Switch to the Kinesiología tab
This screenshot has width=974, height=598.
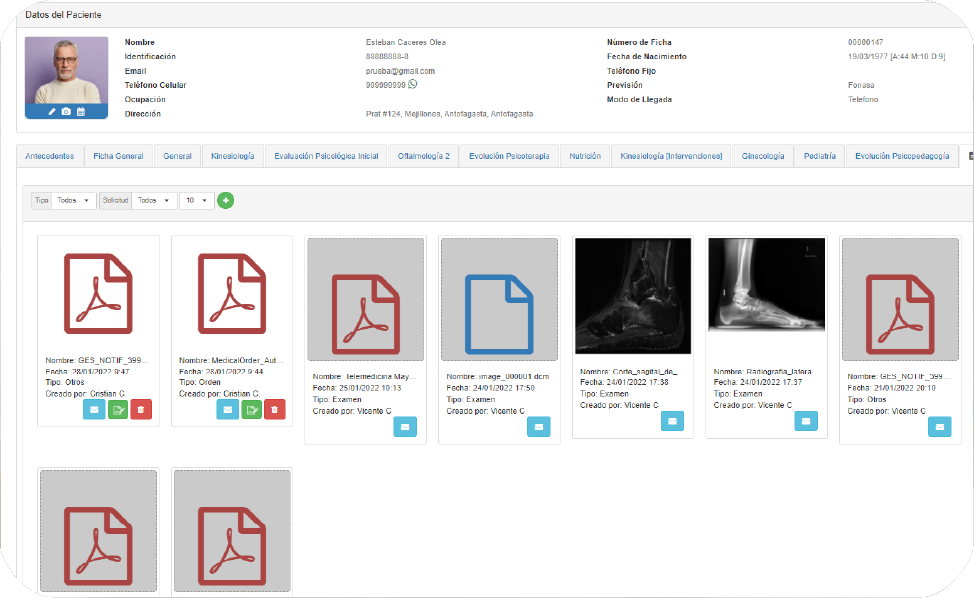pos(232,156)
